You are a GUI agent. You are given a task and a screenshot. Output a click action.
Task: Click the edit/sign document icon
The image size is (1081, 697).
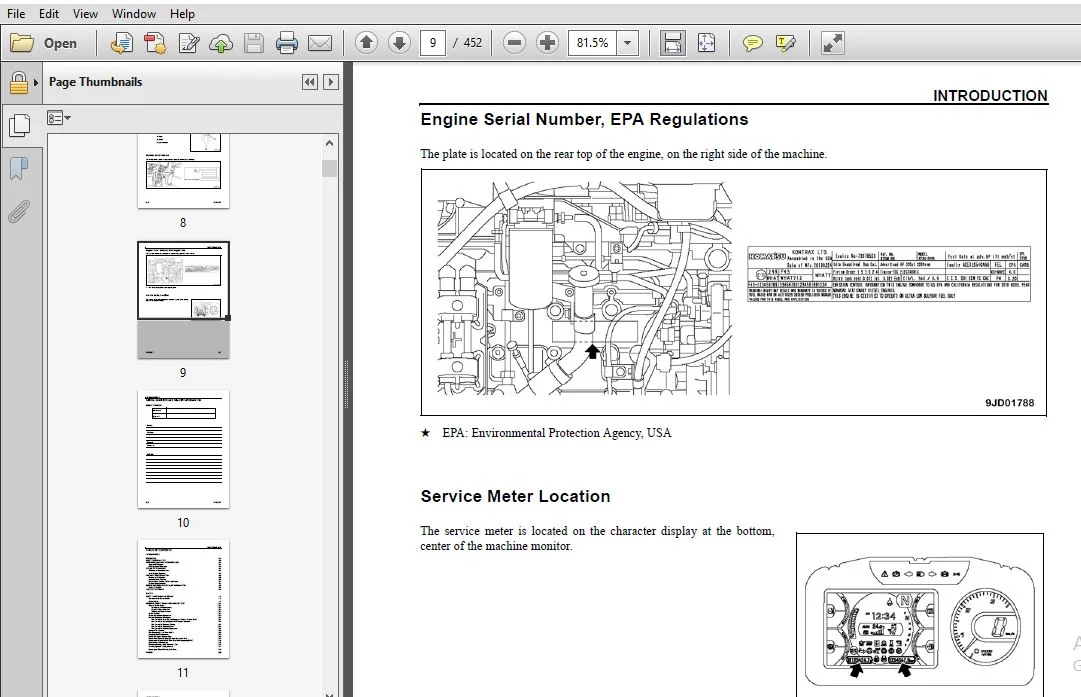click(188, 43)
